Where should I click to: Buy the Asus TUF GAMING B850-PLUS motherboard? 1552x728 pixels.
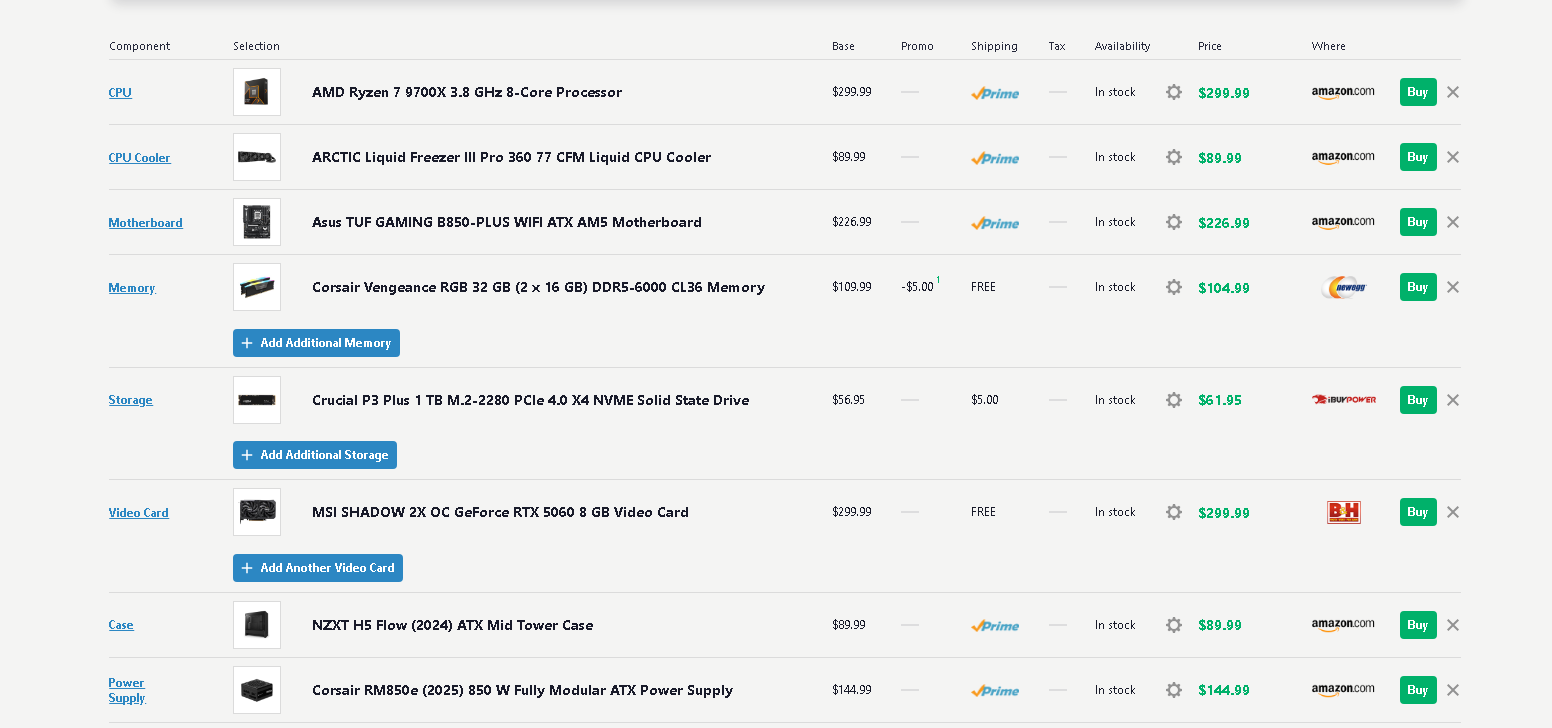pyautogui.click(x=1418, y=222)
